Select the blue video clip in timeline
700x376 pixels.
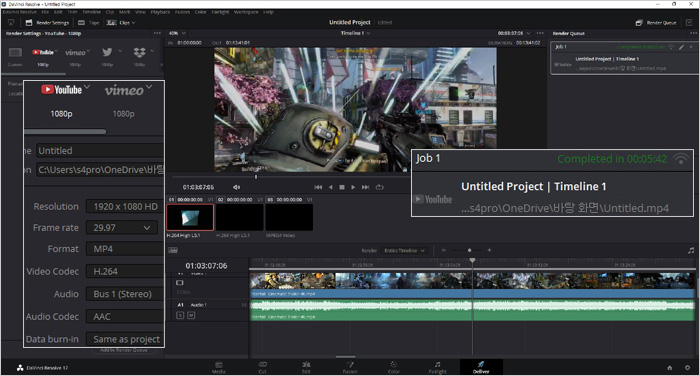tap(472, 285)
